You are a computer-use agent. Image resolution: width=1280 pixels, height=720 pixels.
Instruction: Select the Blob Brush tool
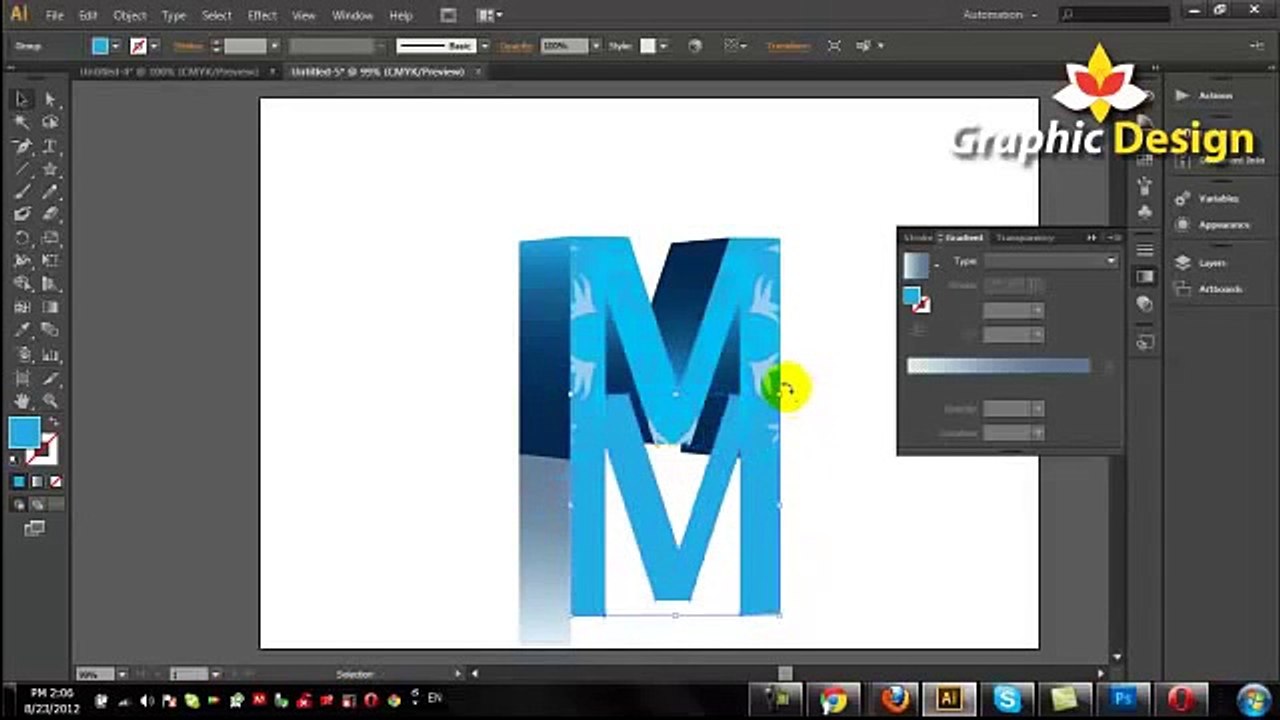[x=22, y=214]
